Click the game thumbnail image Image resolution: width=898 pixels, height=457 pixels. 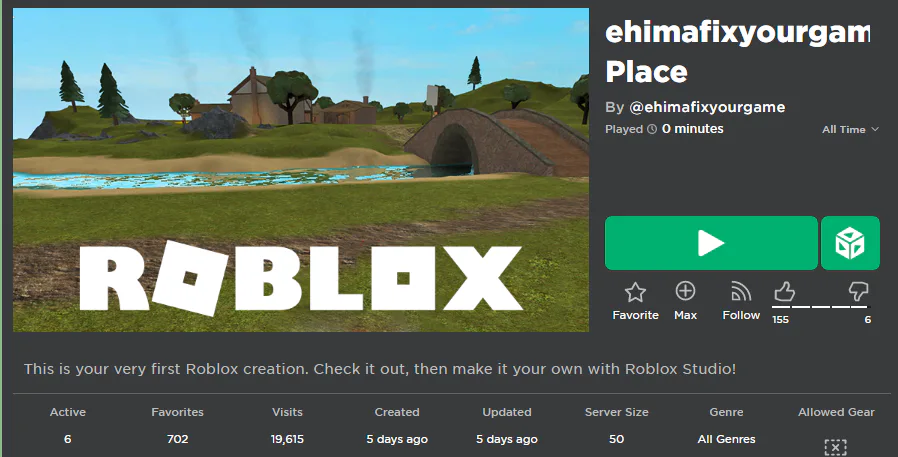click(301, 170)
